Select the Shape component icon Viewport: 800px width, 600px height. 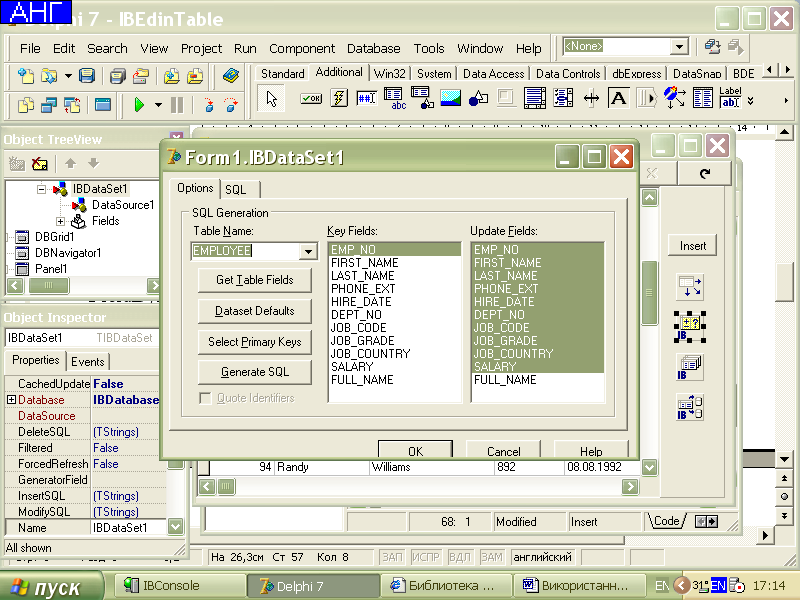[x=478, y=98]
